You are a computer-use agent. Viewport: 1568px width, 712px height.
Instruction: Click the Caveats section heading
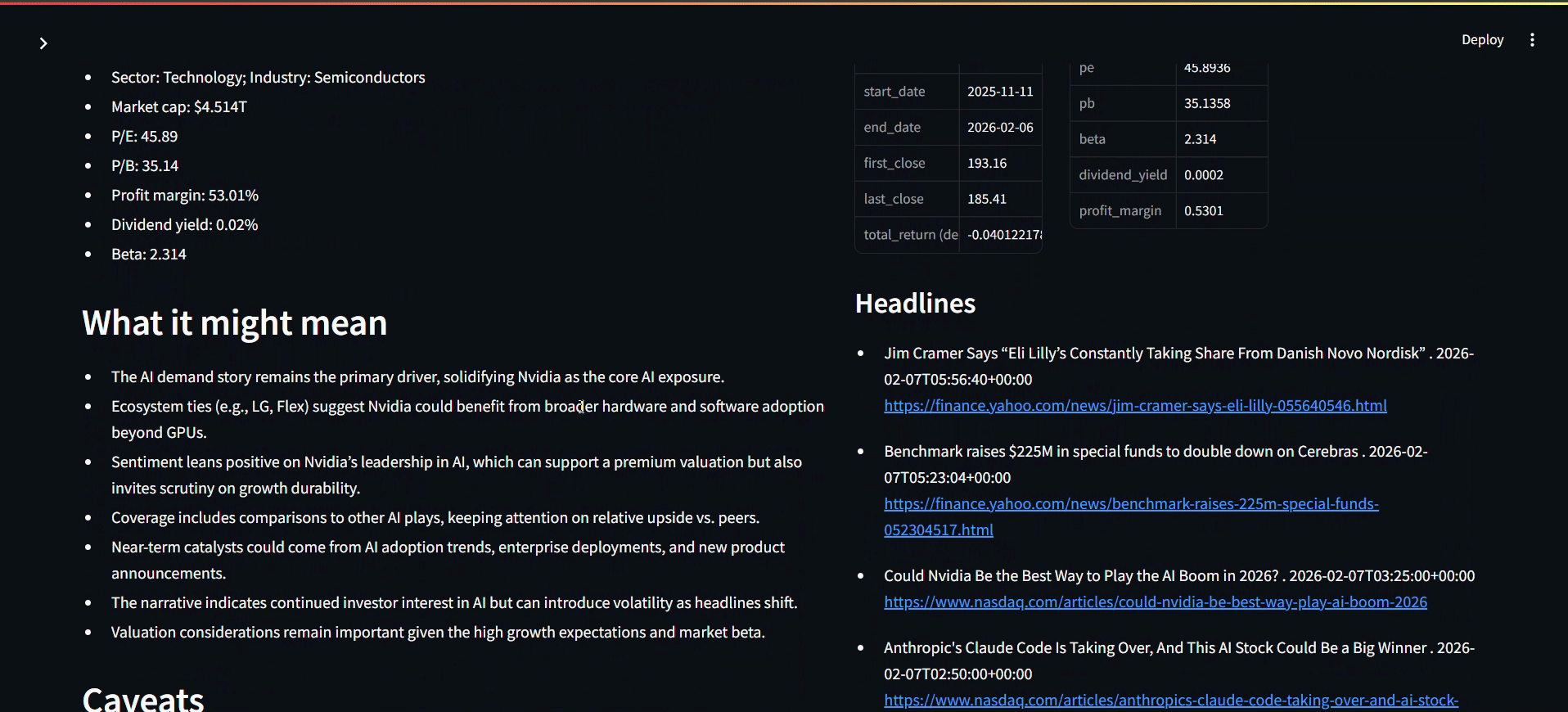[143, 699]
